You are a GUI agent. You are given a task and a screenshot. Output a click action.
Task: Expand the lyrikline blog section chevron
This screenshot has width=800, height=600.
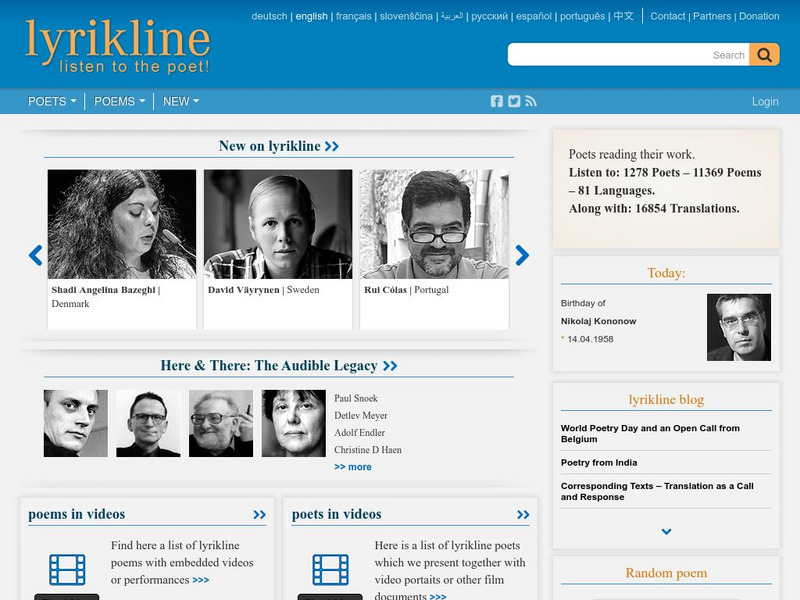pos(664,533)
